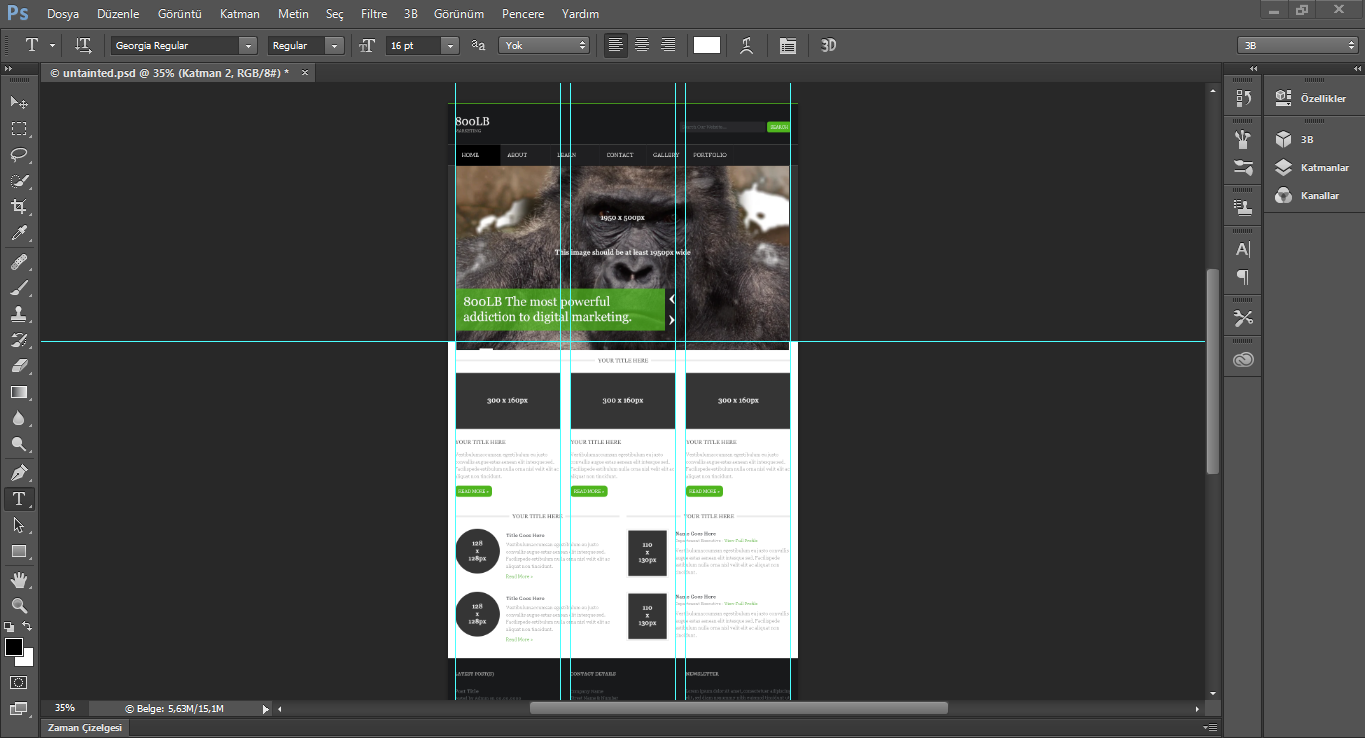Expand the status bar info arrow
1365x738 pixels.
pos(265,709)
